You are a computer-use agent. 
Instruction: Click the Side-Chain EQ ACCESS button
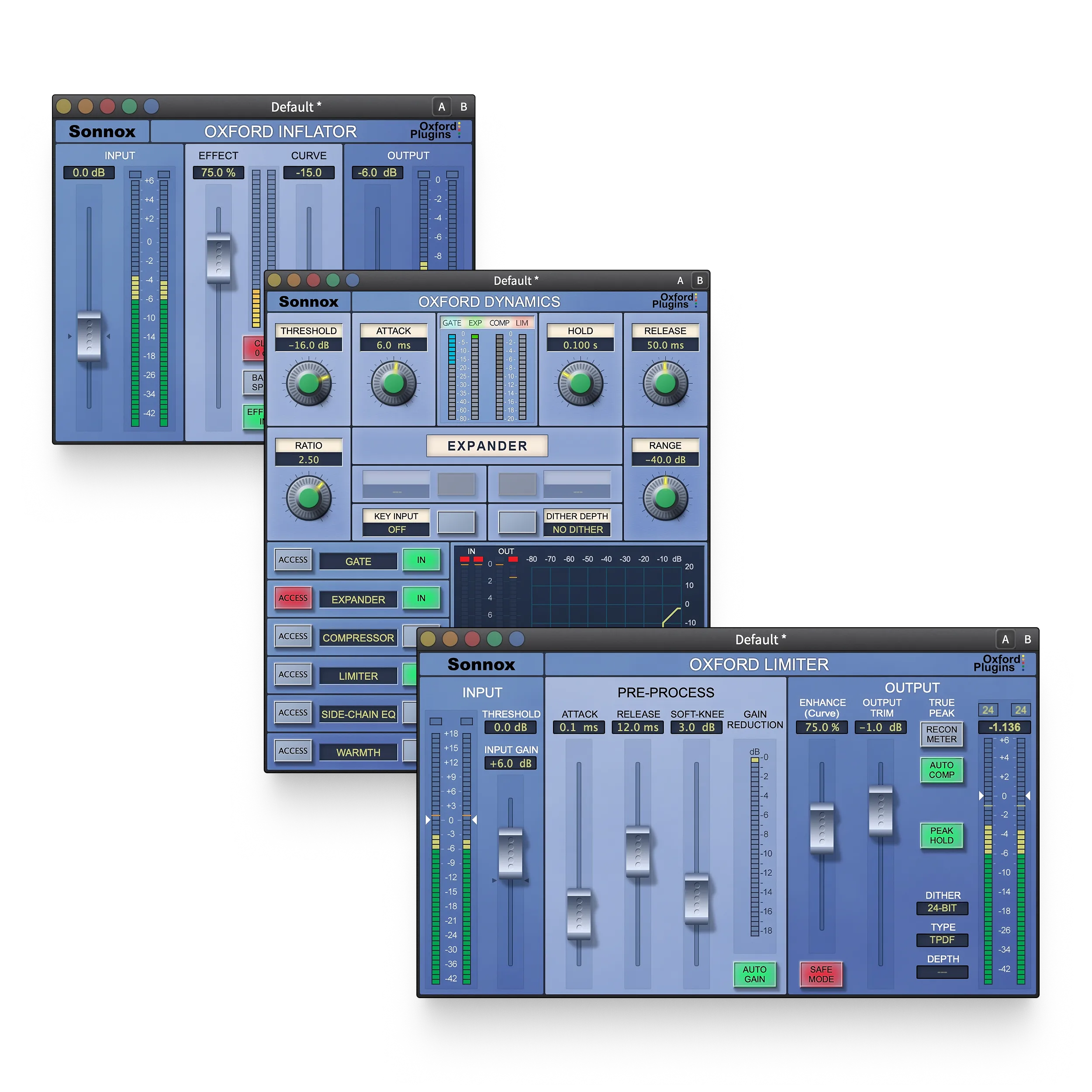(x=293, y=713)
